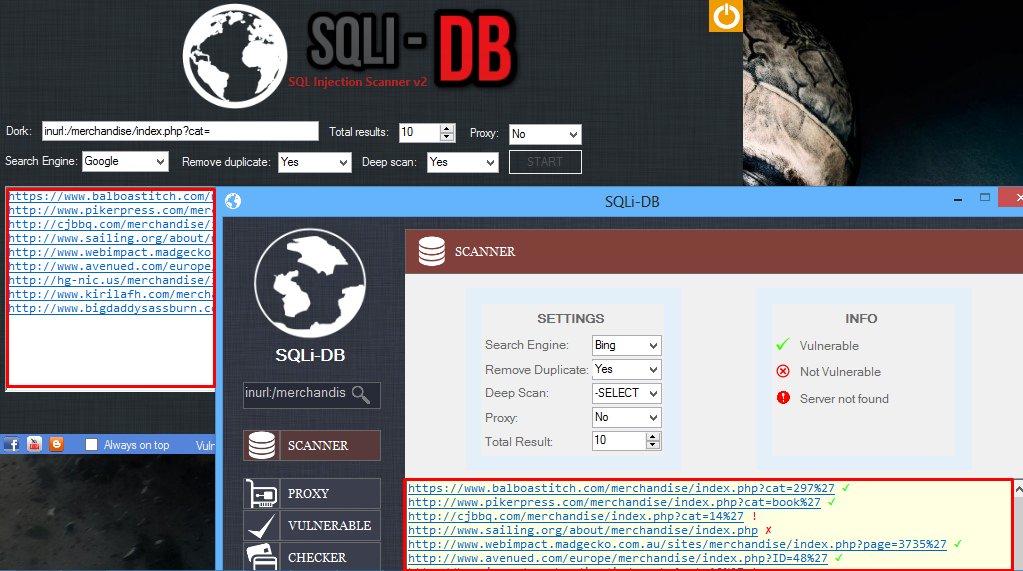Click the VULNERABLE checkmark sidebar icon
The width and height of the screenshot is (1023, 571).
point(262,526)
